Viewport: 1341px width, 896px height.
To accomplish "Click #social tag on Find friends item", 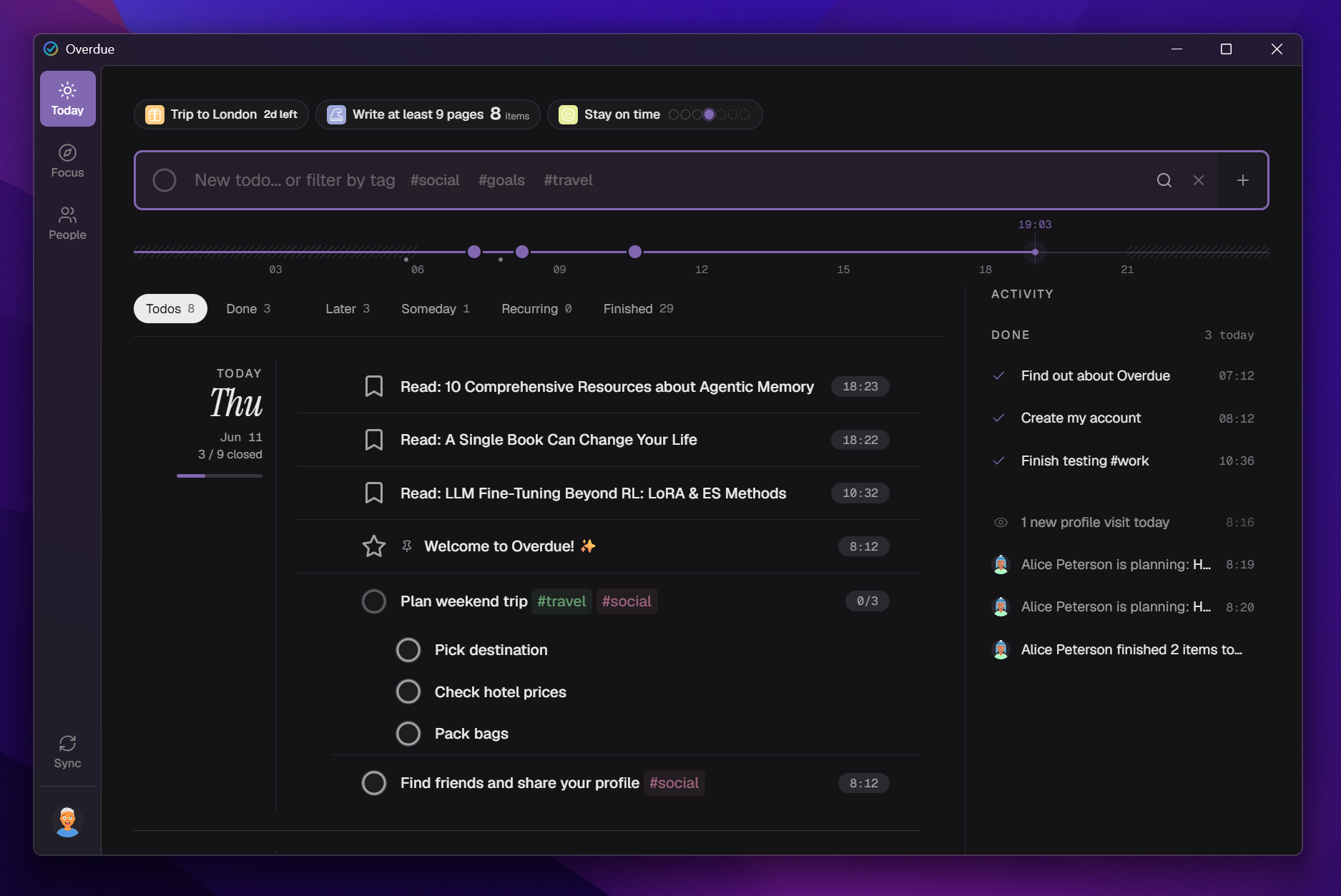I will point(674,783).
